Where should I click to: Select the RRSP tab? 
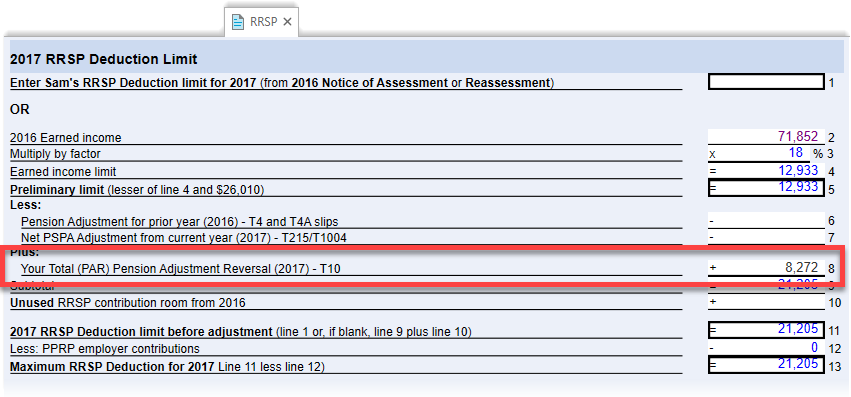pyautogui.click(x=262, y=22)
